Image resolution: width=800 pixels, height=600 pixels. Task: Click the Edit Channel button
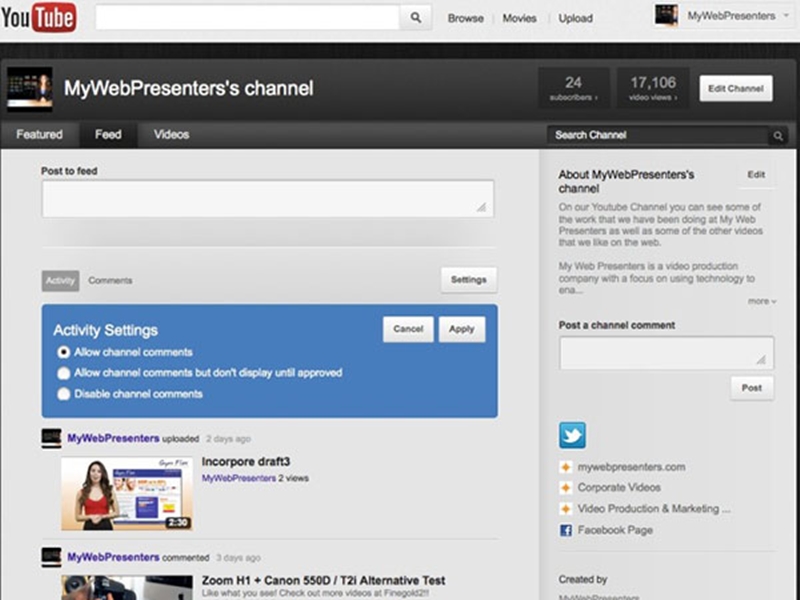click(736, 88)
